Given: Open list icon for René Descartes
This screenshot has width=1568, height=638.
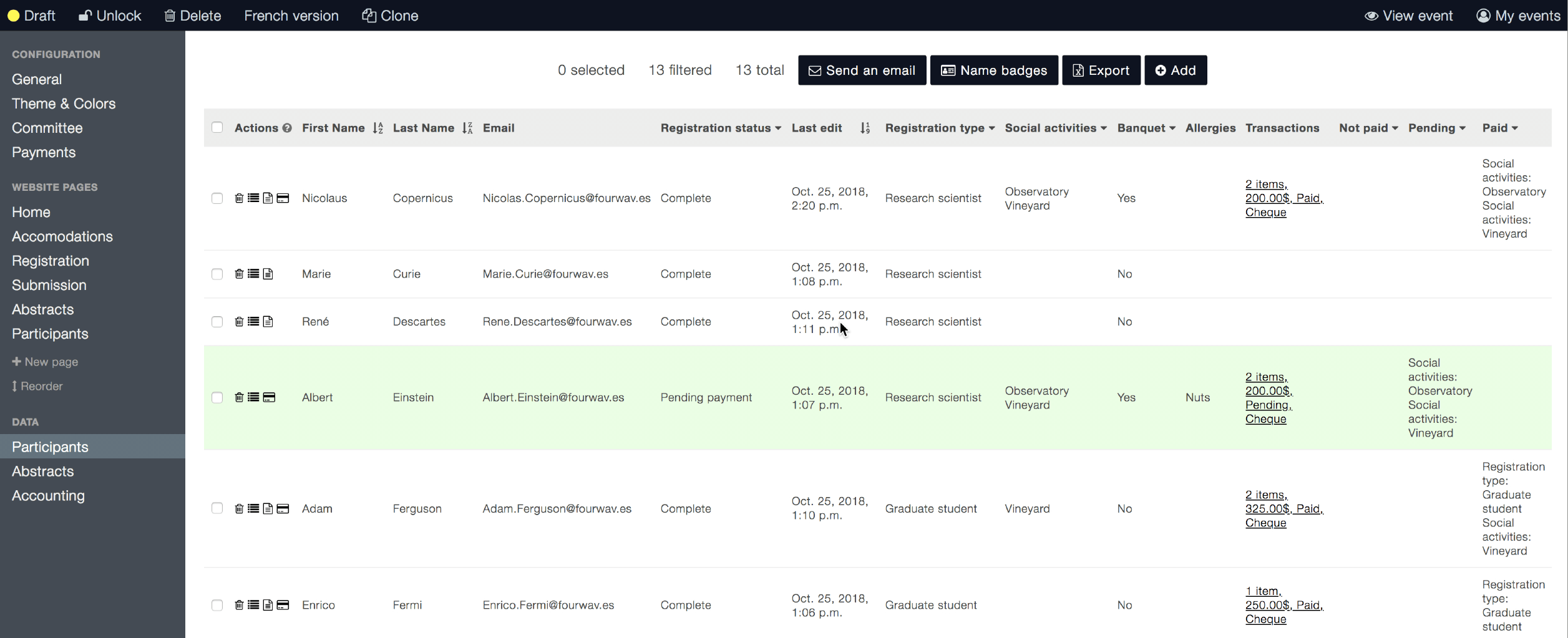Looking at the screenshot, I should coord(253,321).
